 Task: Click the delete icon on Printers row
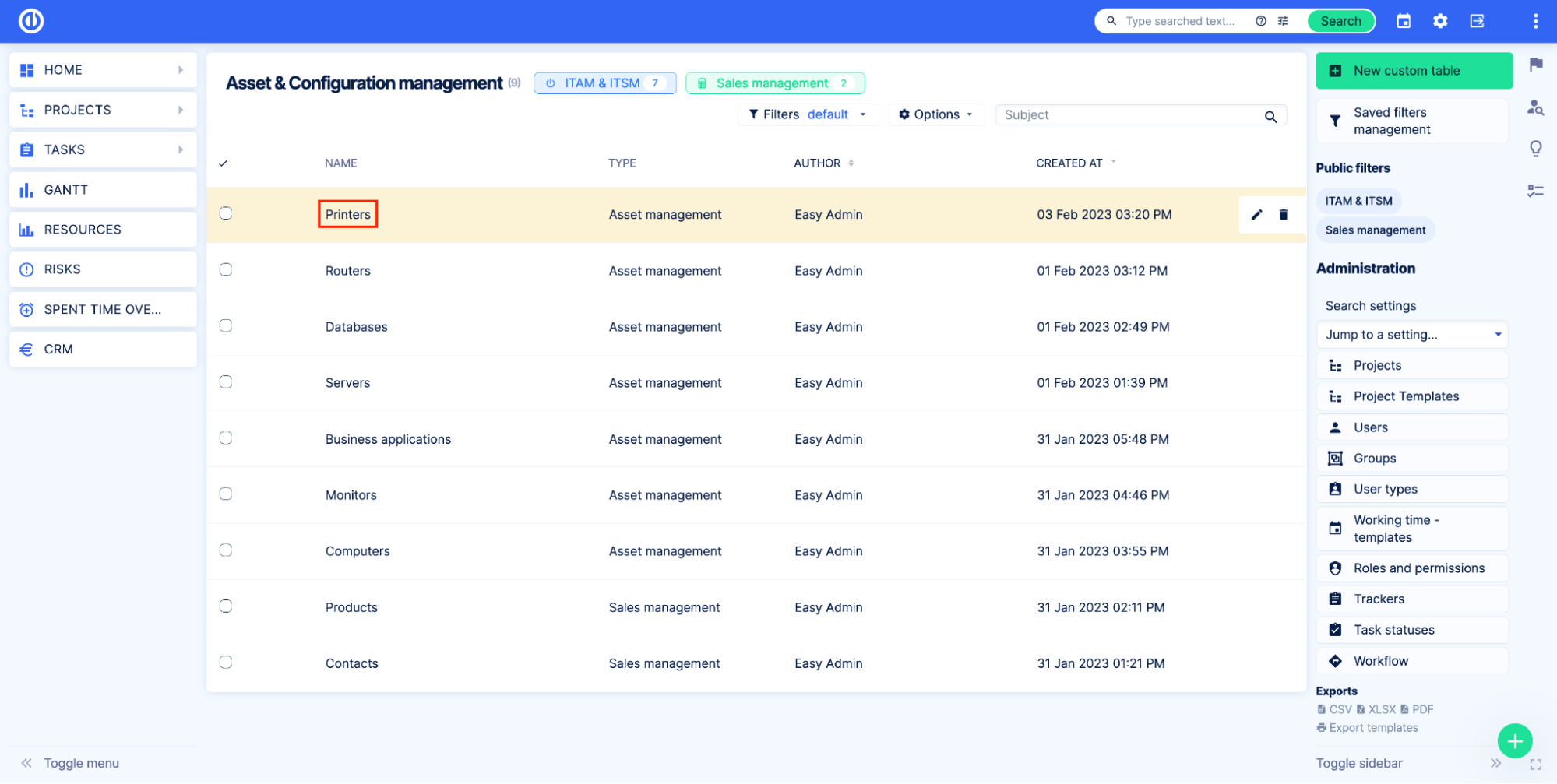pos(1283,214)
